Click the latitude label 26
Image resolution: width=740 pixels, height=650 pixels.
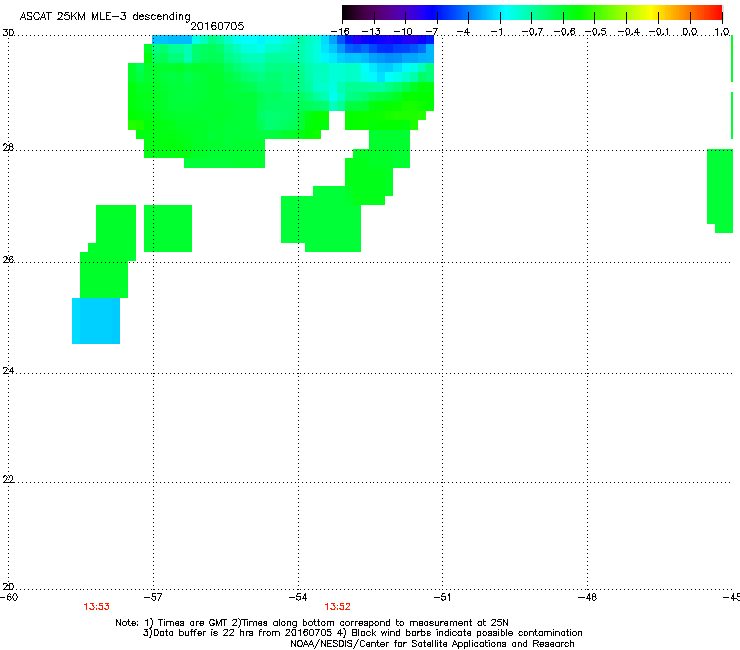(8, 260)
